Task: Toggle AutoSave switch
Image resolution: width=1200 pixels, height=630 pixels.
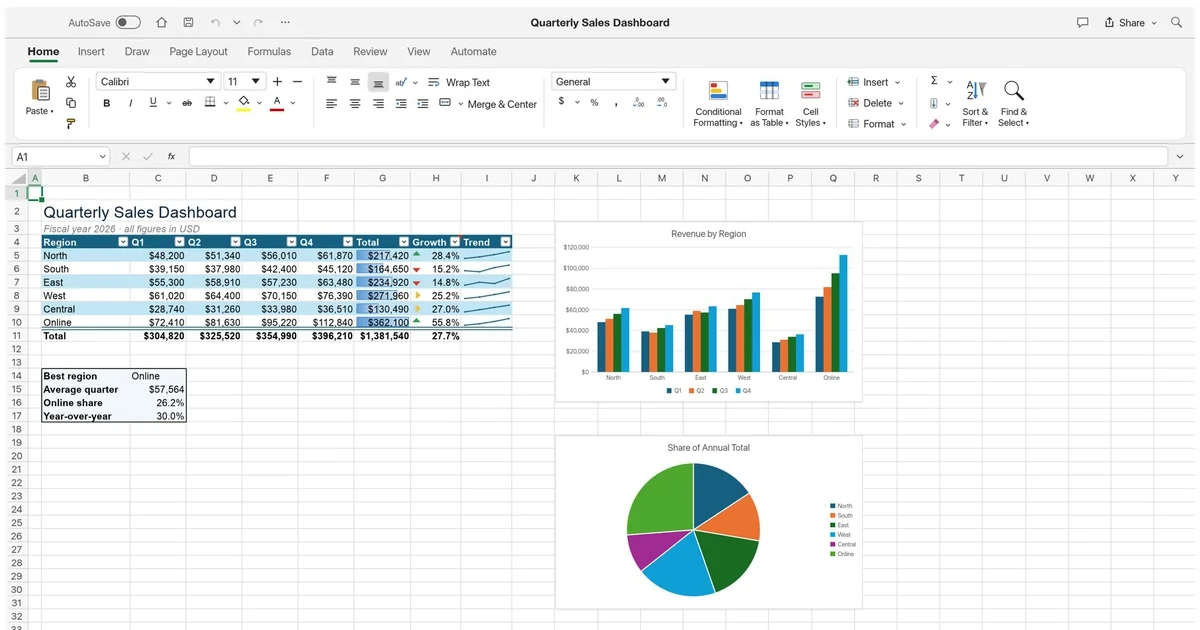Action: (x=128, y=22)
